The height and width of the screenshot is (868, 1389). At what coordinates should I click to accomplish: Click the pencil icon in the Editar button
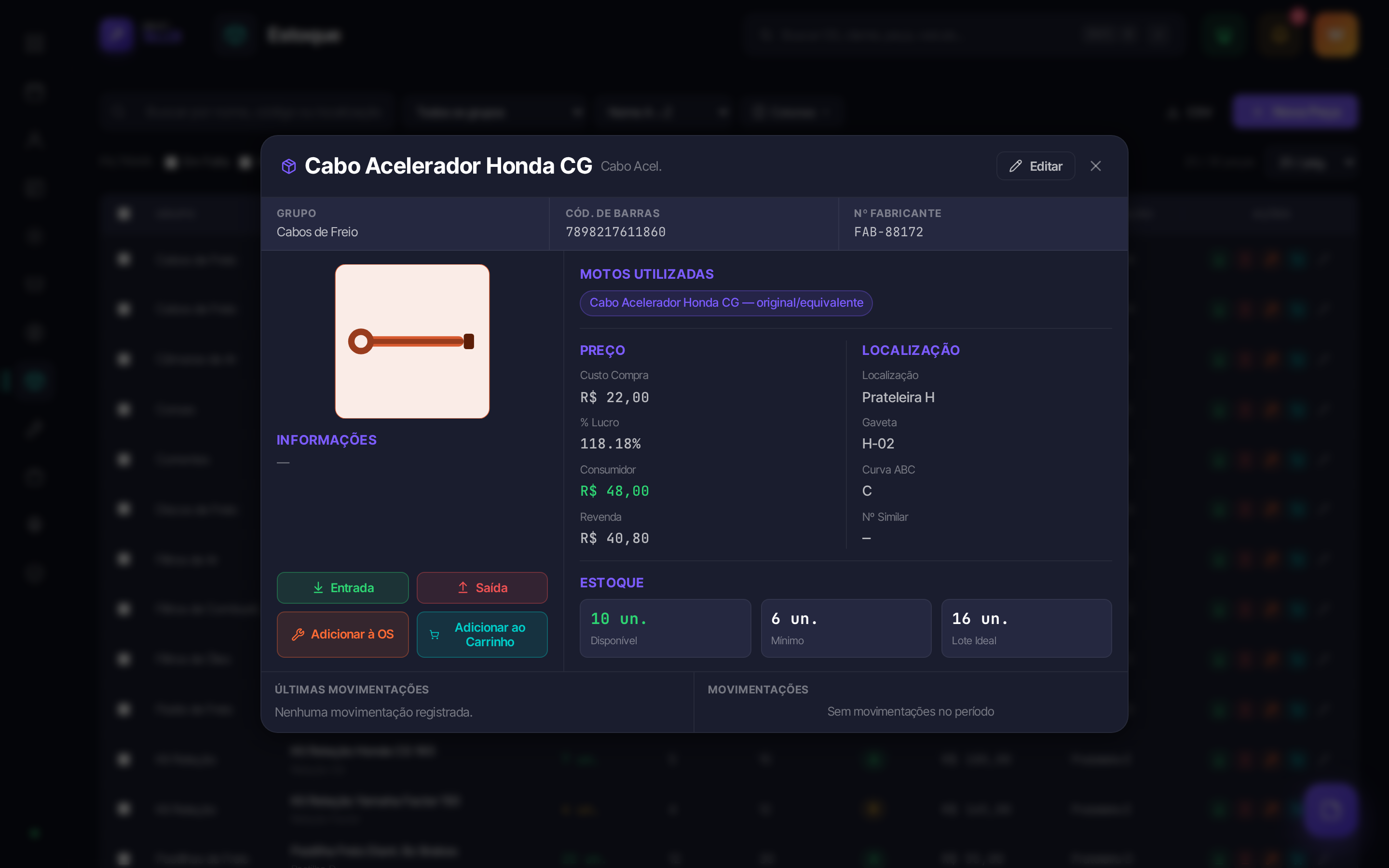point(1015,166)
